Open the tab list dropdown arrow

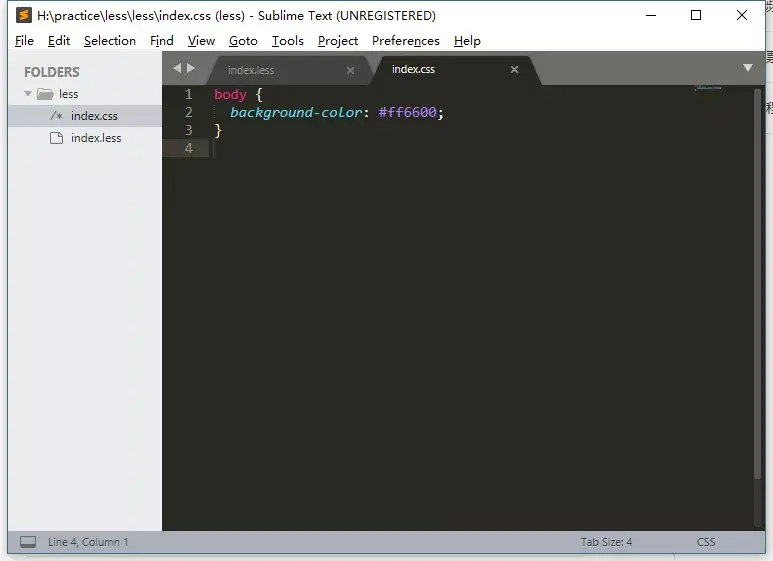click(747, 68)
